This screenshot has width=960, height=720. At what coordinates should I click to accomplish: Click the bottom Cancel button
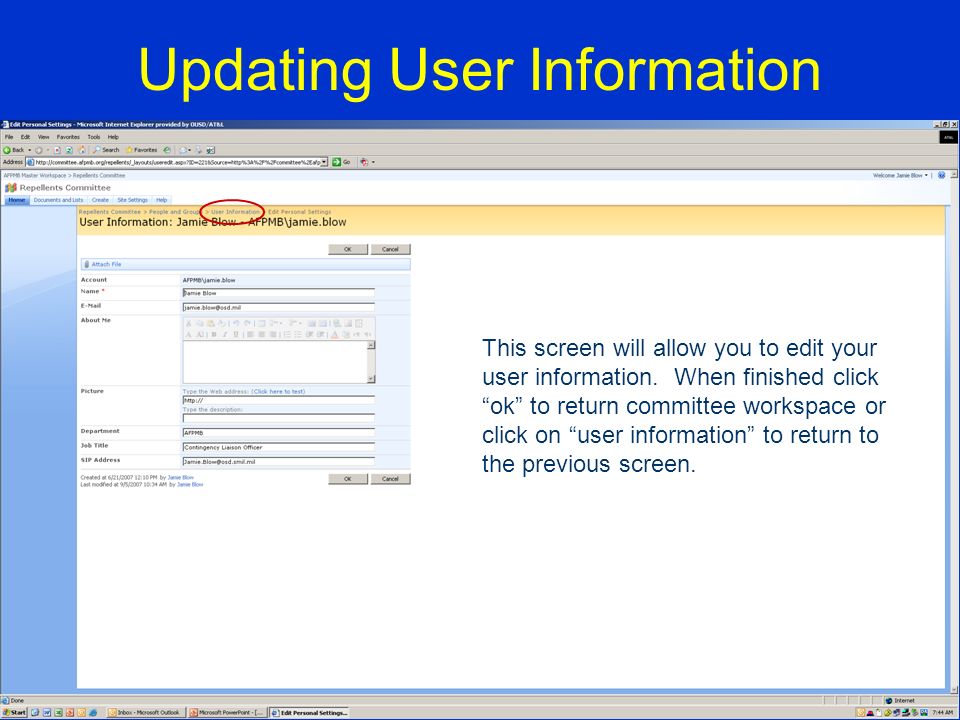coord(390,479)
